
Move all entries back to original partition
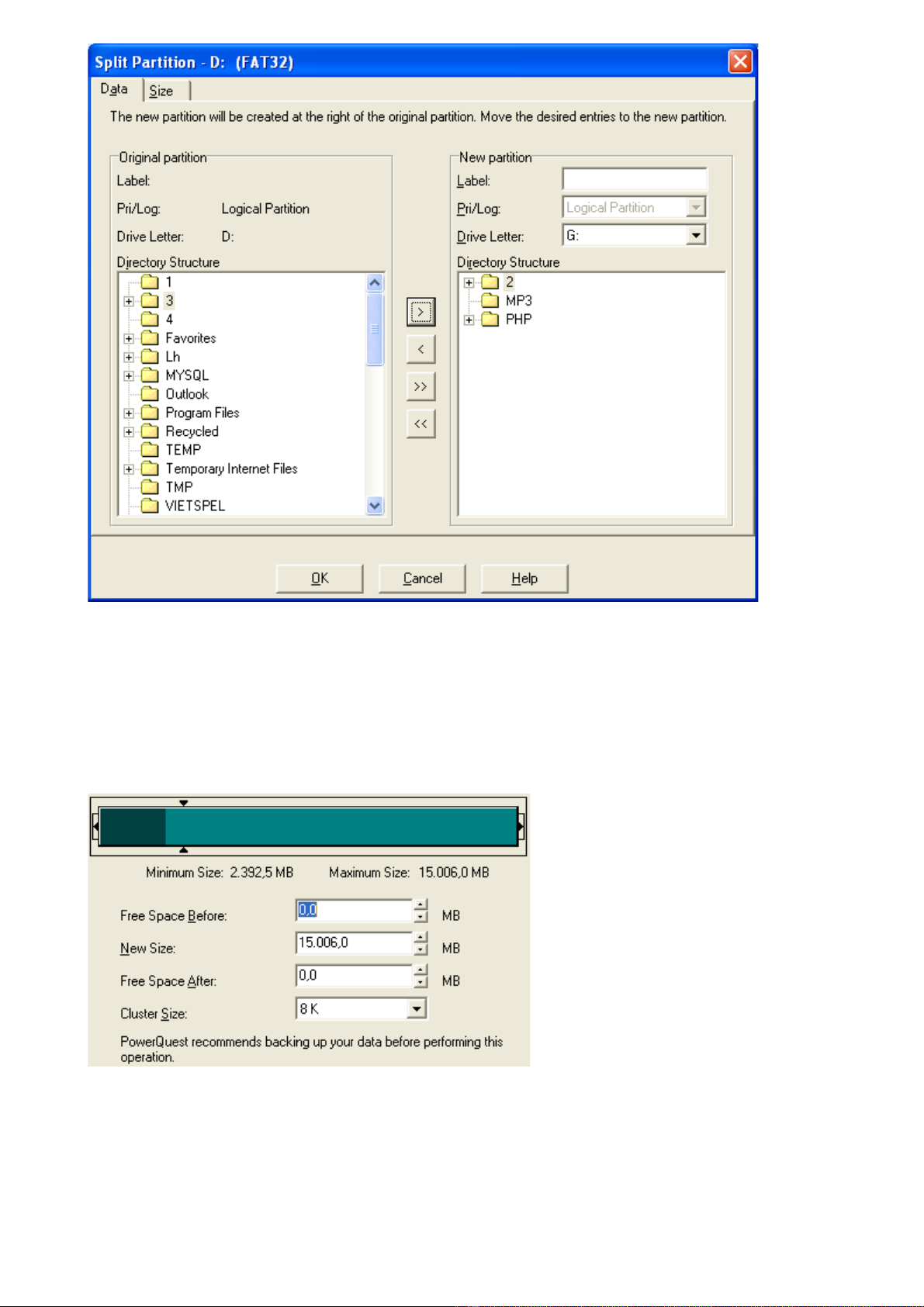coord(420,424)
